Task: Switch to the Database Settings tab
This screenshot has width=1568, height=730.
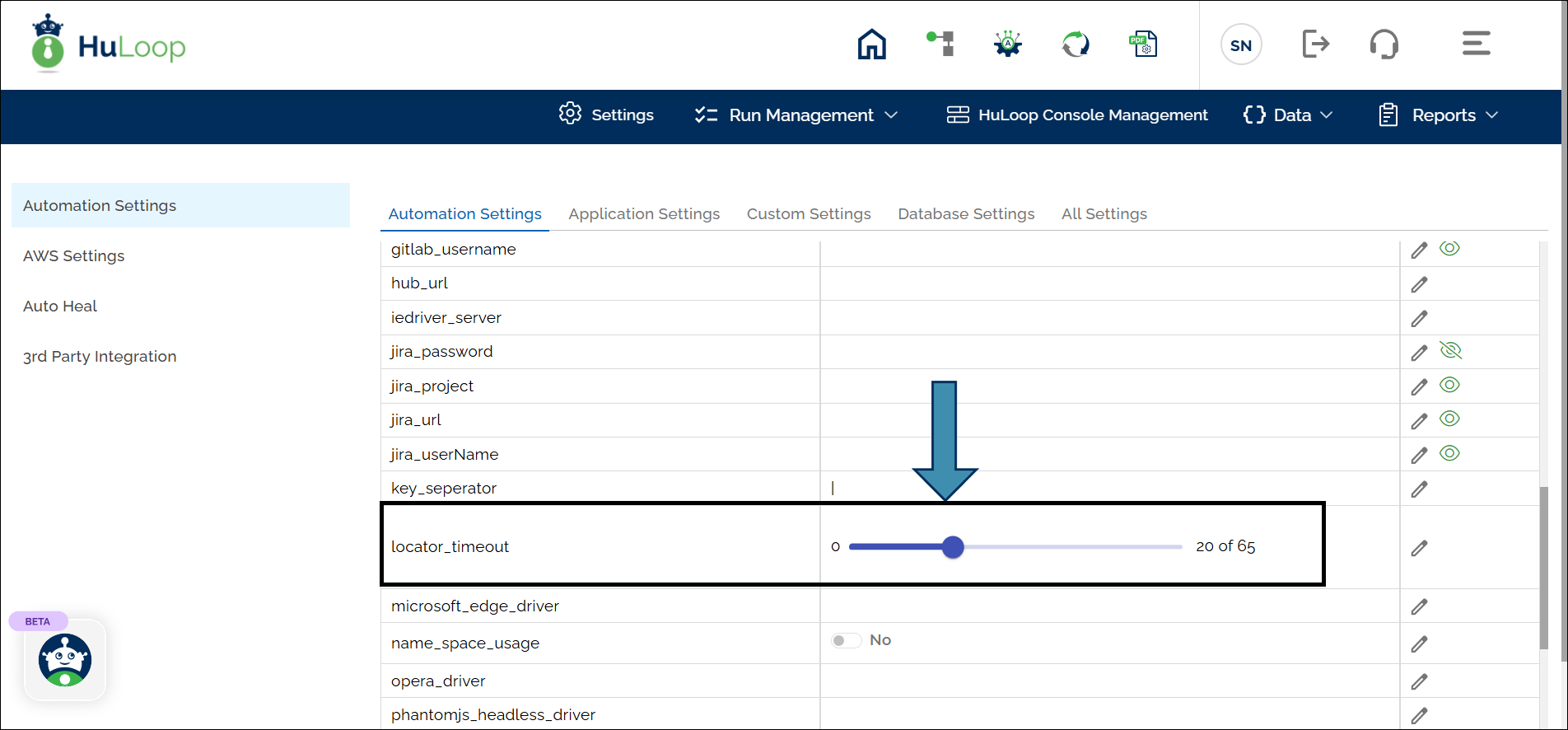Action: click(966, 214)
